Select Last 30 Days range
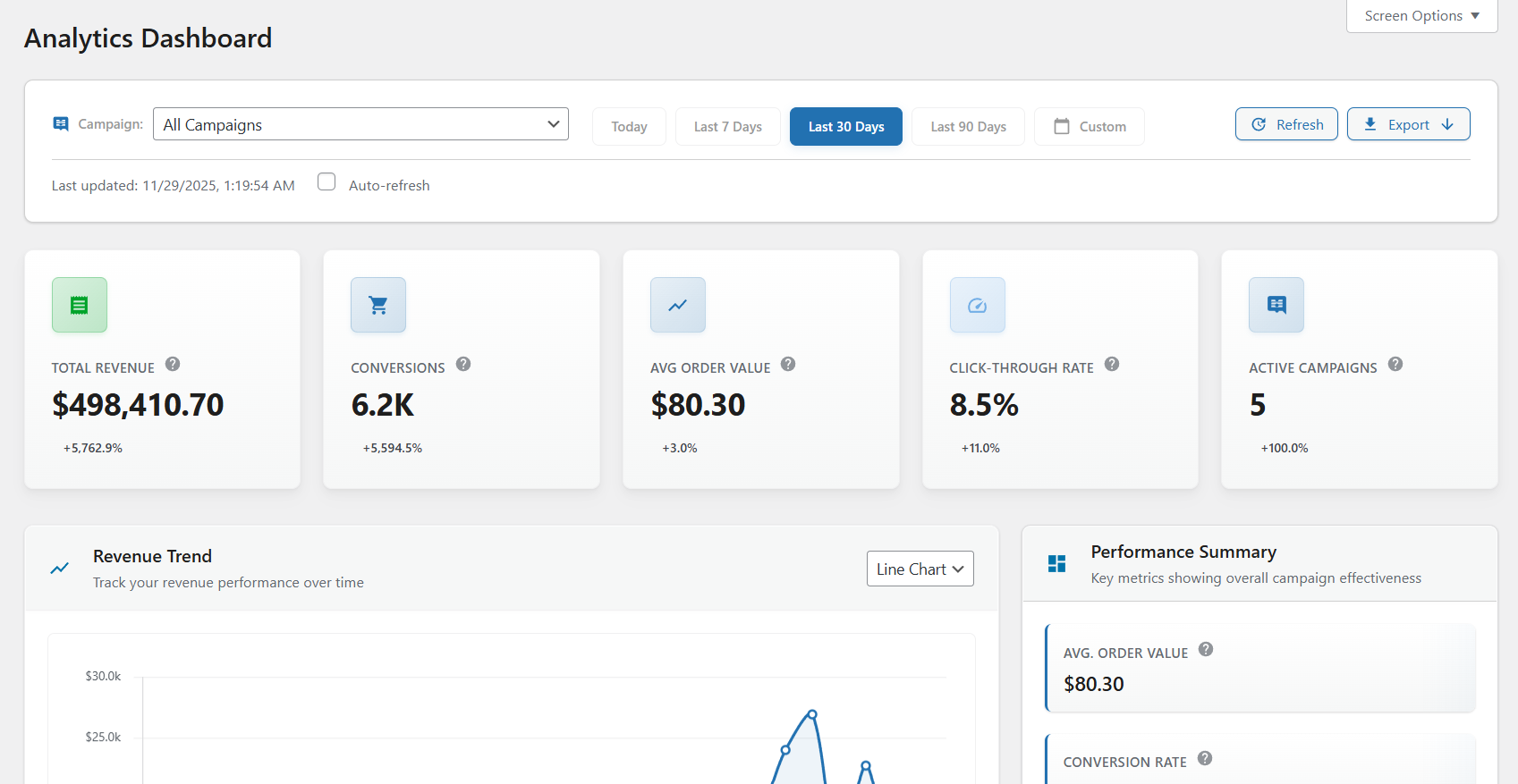The image size is (1518, 784). pyautogui.click(x=846, y=126)
